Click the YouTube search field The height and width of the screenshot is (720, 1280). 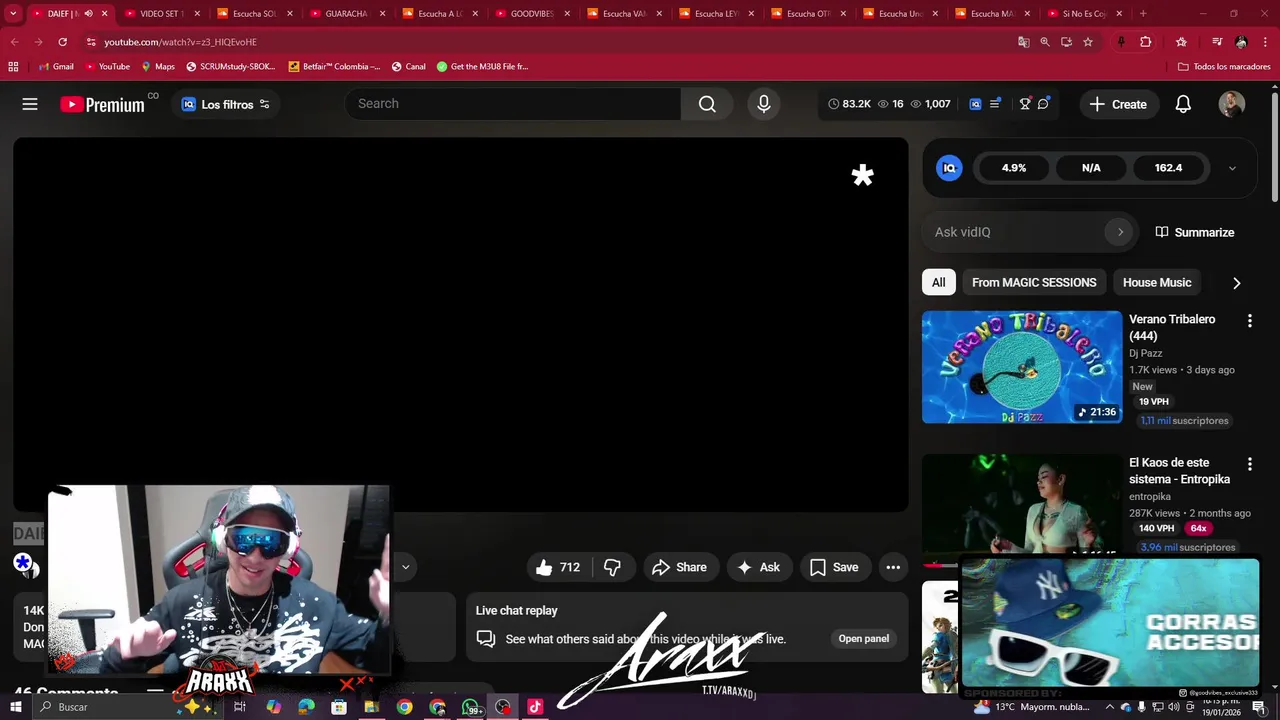pos(513,104)
